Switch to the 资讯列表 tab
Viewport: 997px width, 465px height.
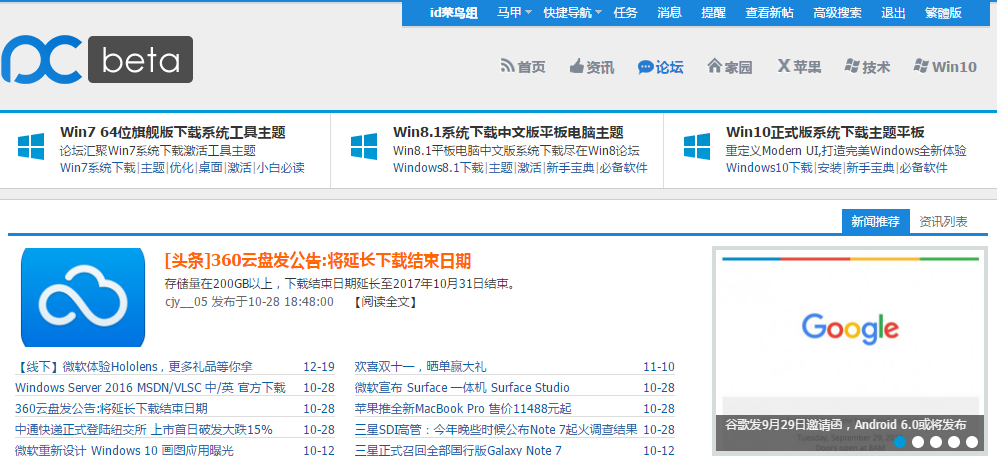coord(944,221)
